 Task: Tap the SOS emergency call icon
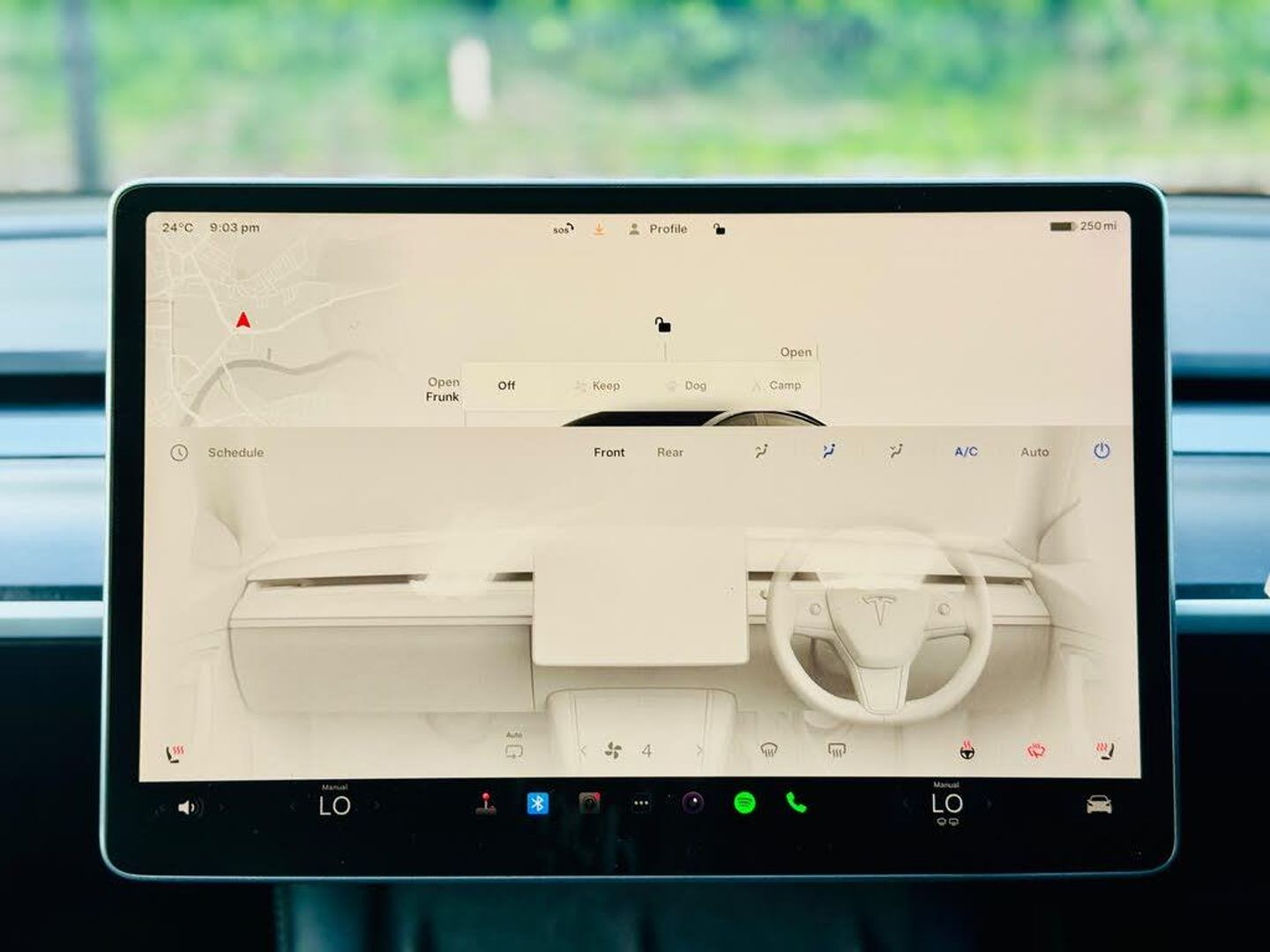(563, 229)
